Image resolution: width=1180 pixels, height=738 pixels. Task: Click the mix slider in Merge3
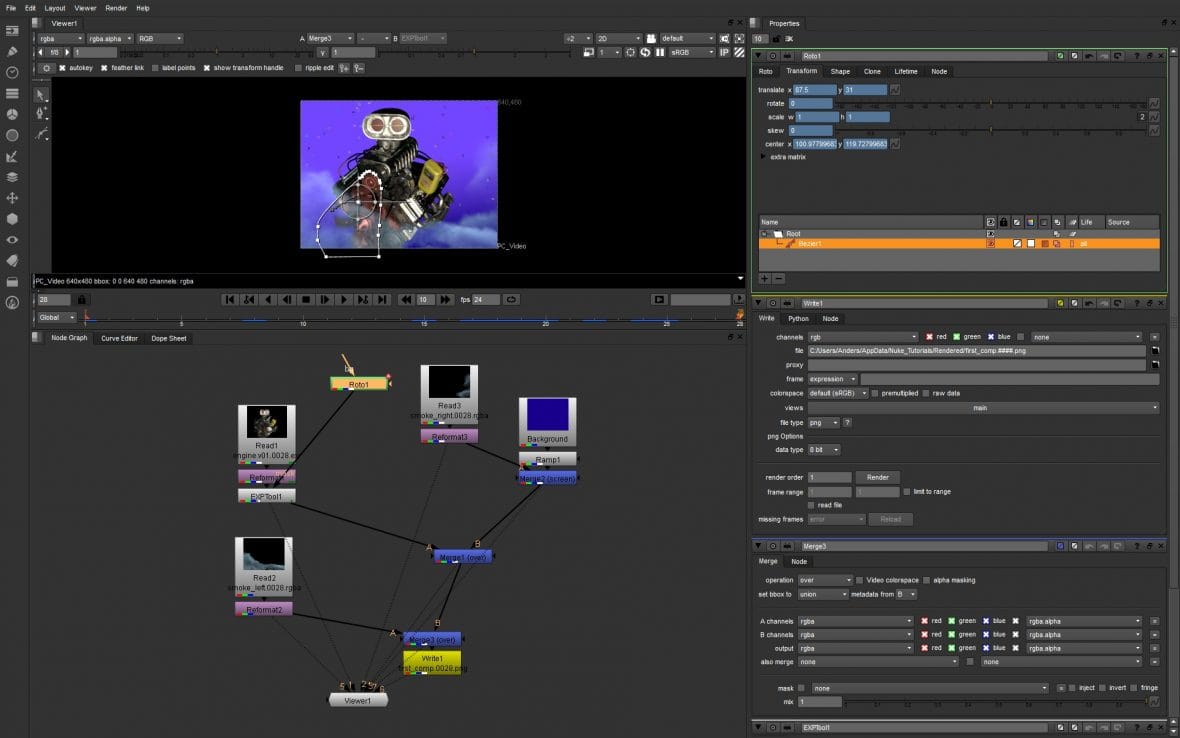(995, 702)
